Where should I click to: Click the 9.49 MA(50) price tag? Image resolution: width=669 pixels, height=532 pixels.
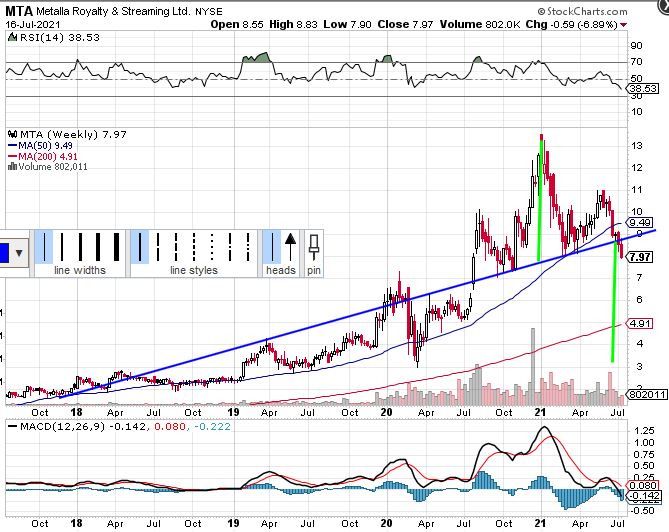pyautogui.click(x=640, y=222)
